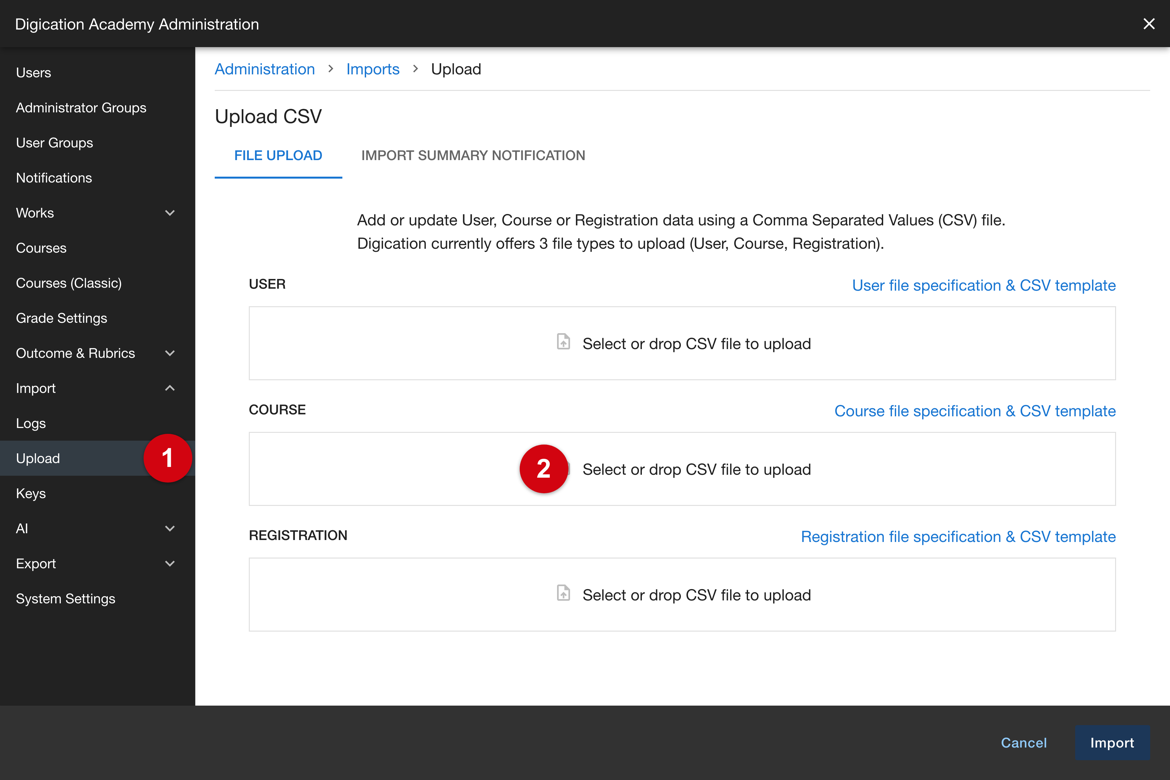
Task: Select Upload in the sidebar
Action: coord(97,458)
